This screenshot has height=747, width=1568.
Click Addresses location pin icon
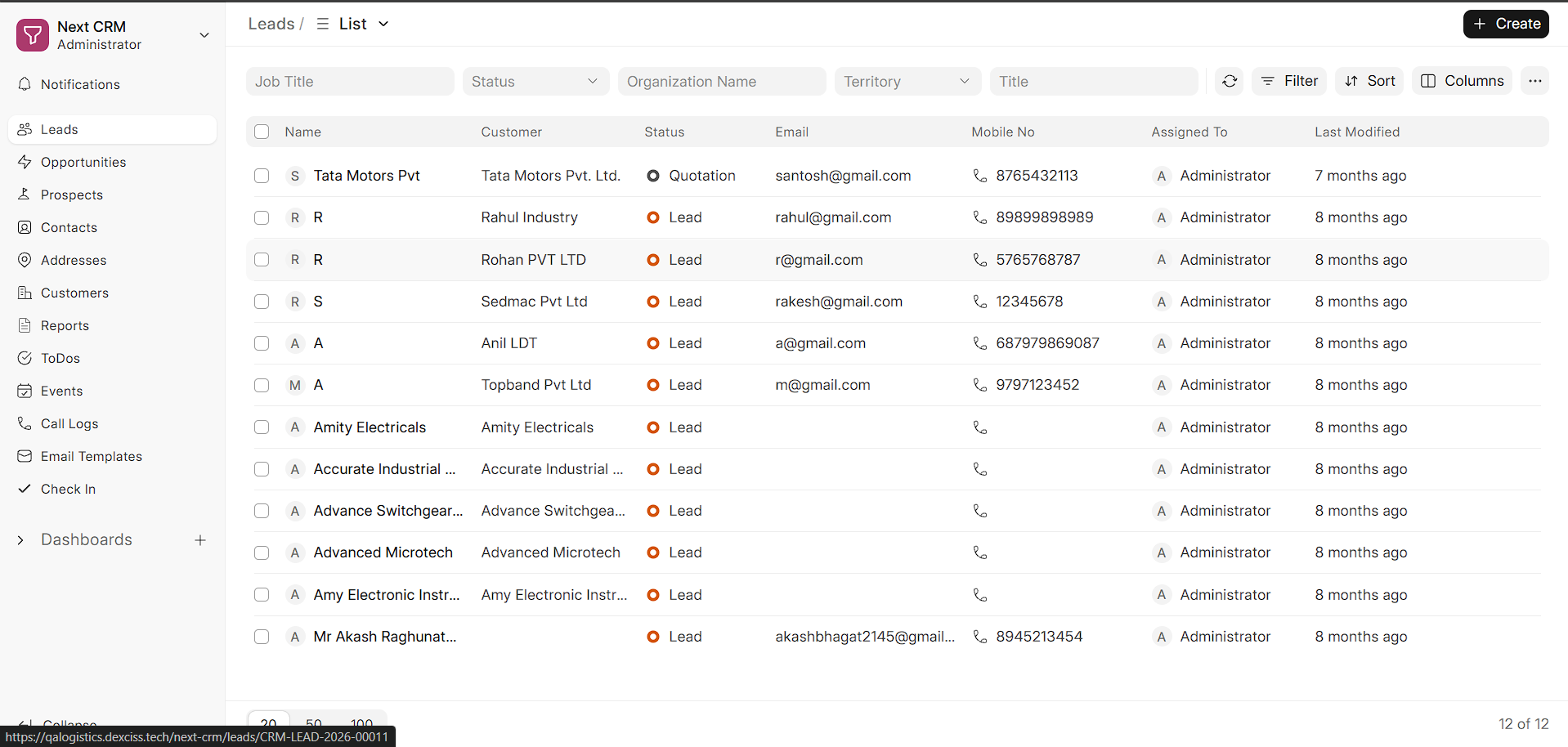25,260
